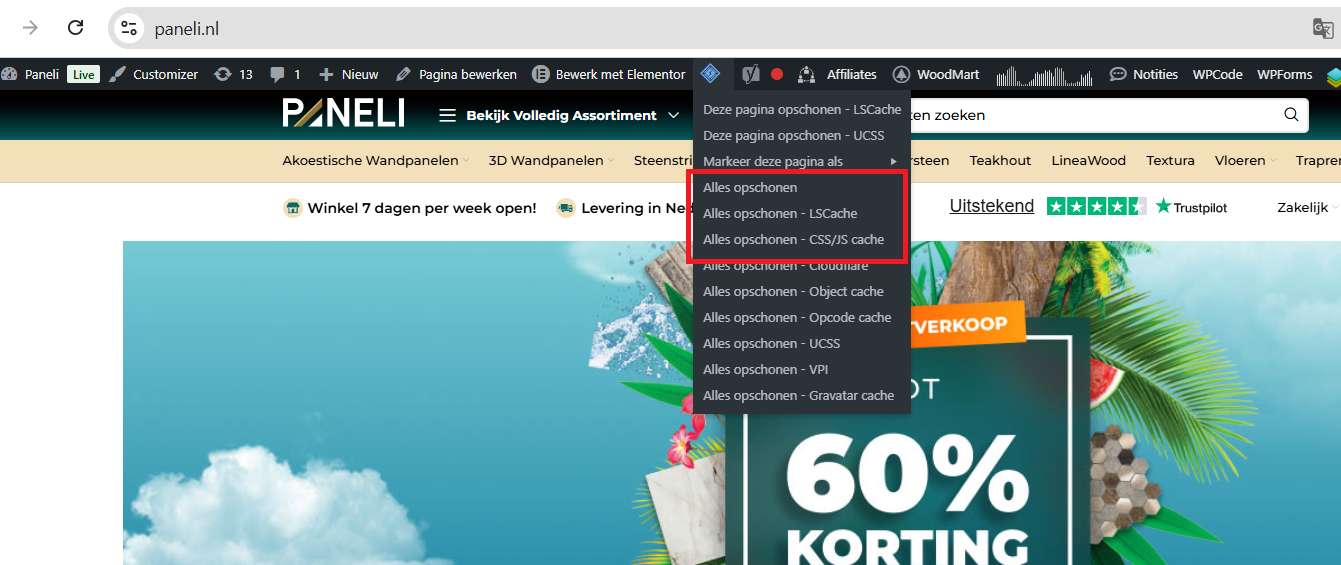This screenshot has height=565, width=1341.
Task: Expand Akoestische Wandpanelen category dropdown
Action: tap(377, 160)
